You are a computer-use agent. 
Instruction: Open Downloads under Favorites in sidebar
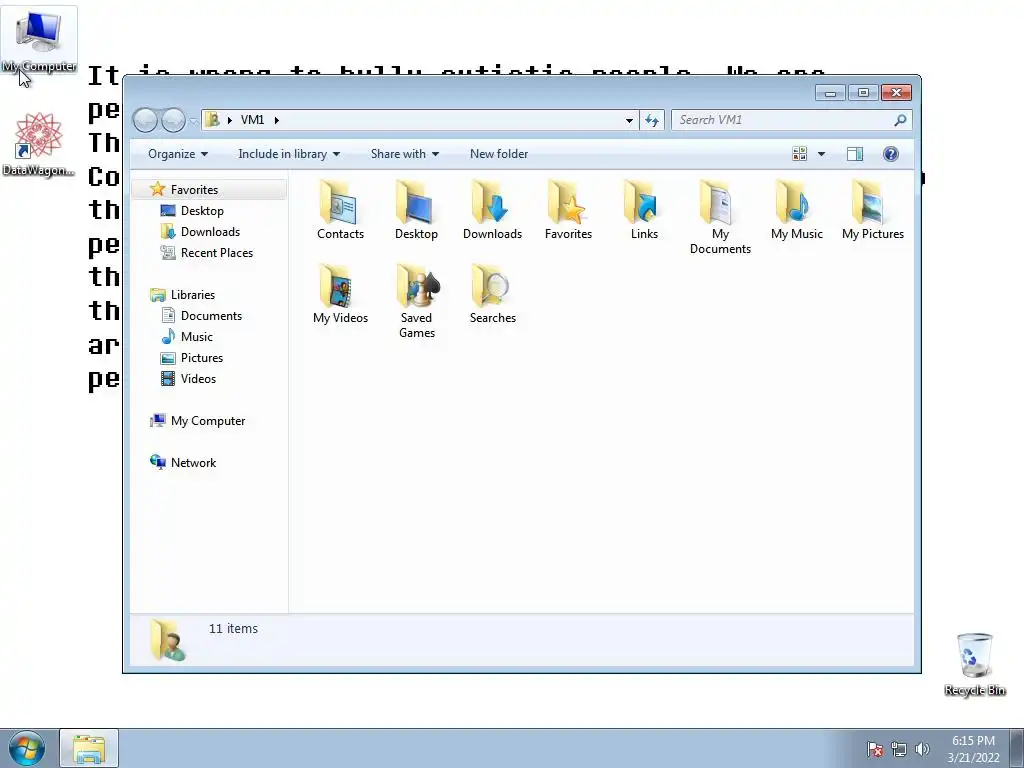click(210, 232)
